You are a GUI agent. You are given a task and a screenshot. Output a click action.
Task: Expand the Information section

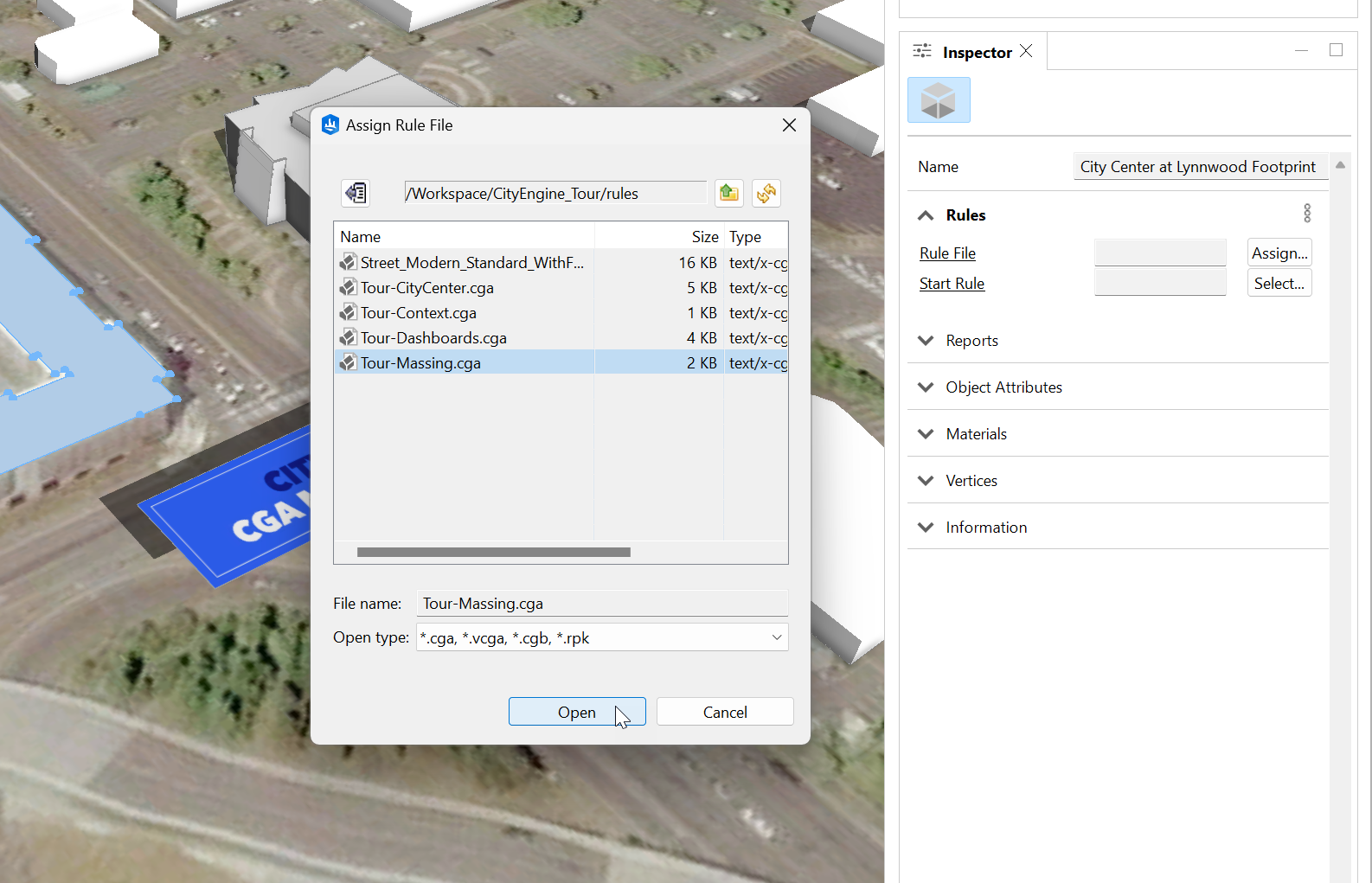926,528
